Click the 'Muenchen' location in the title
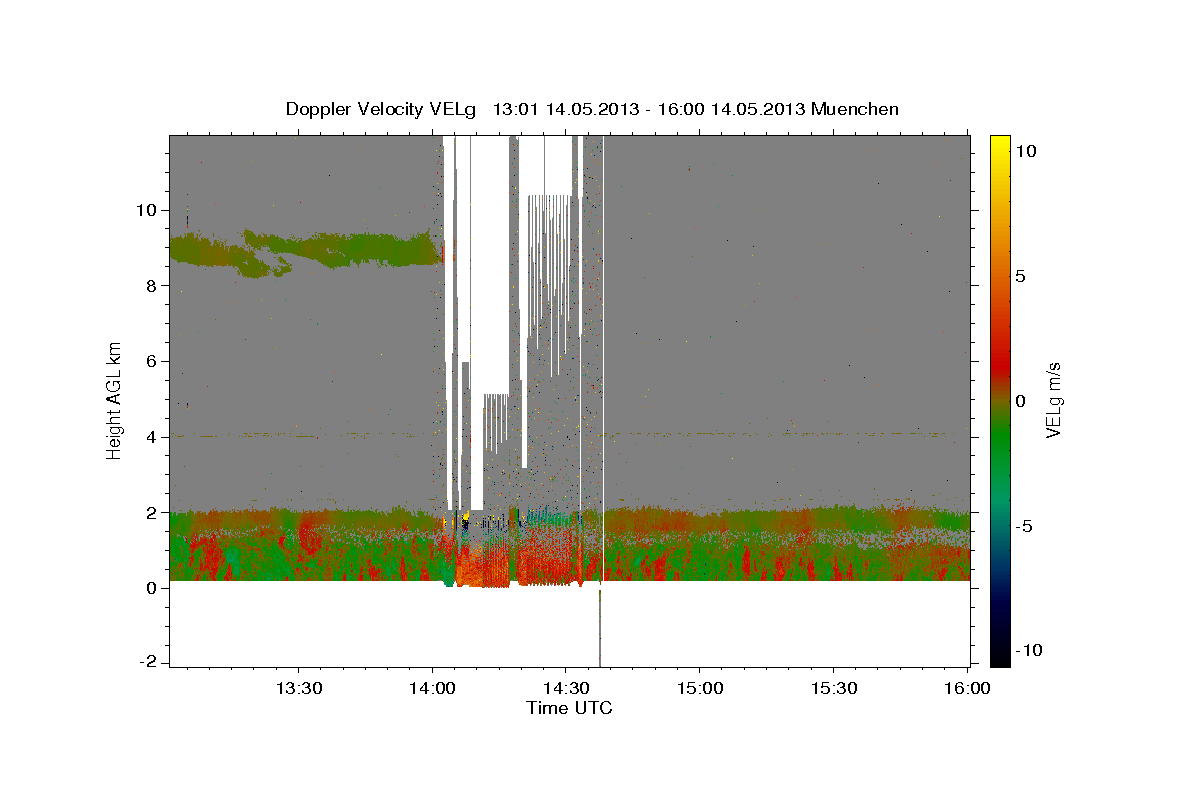The image size is (1200, 800). [855, 109]
